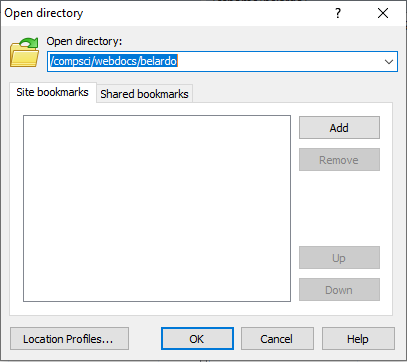Click the Add bookmark button
Image resolution: width=407 pixels, height=362 pixels.
pos(339,128)
